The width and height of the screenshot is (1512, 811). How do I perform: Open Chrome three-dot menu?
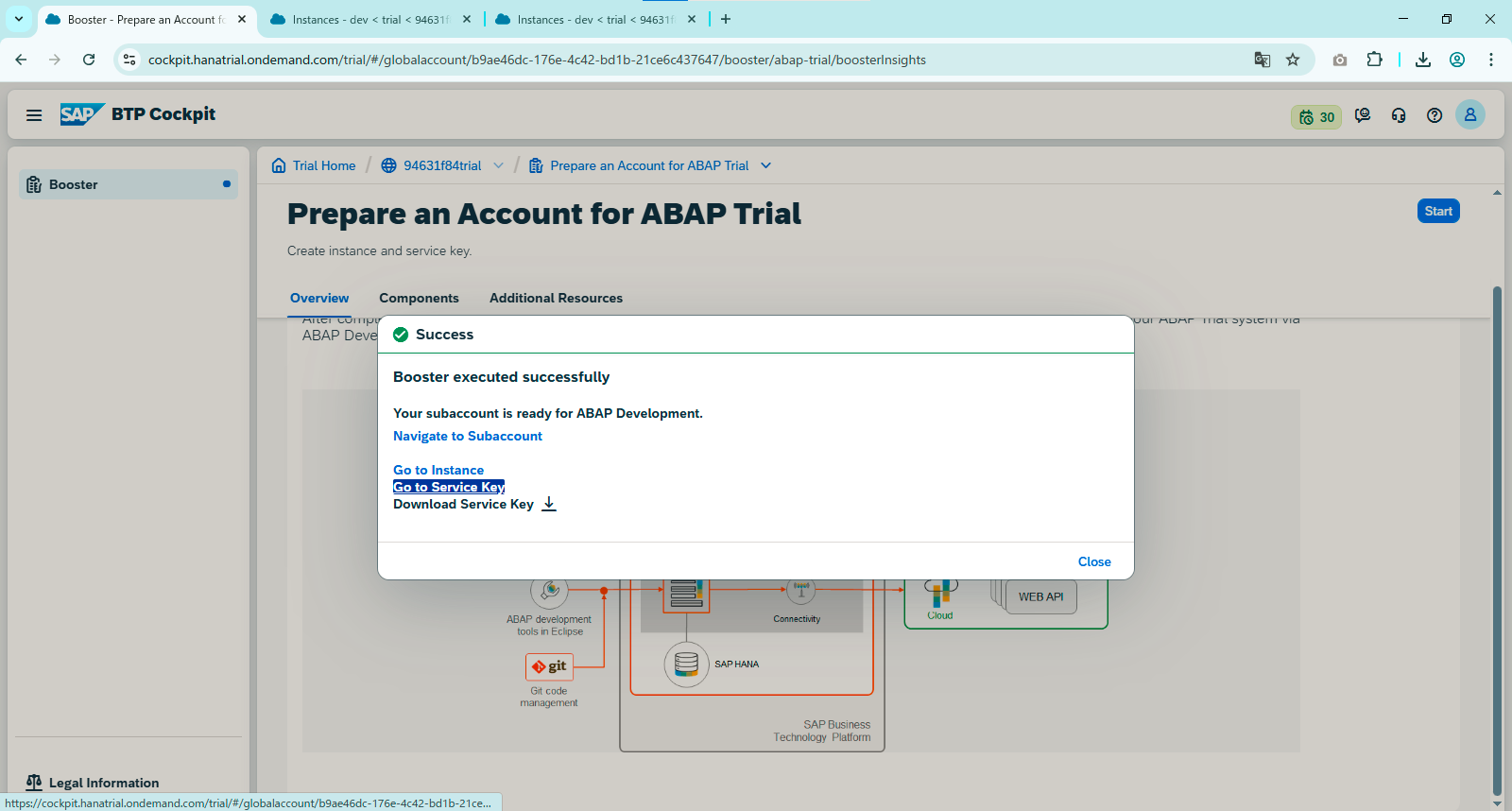pyautogui.click(x=1491, y=60)
